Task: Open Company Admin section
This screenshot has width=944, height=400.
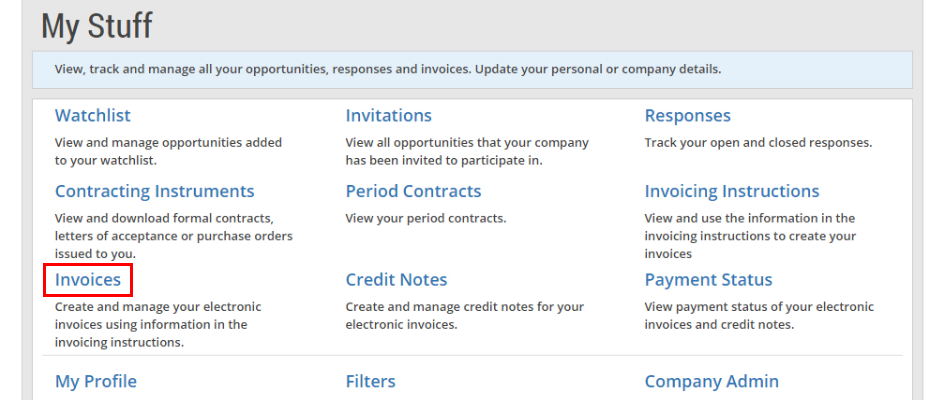Action: pos(712,381)
